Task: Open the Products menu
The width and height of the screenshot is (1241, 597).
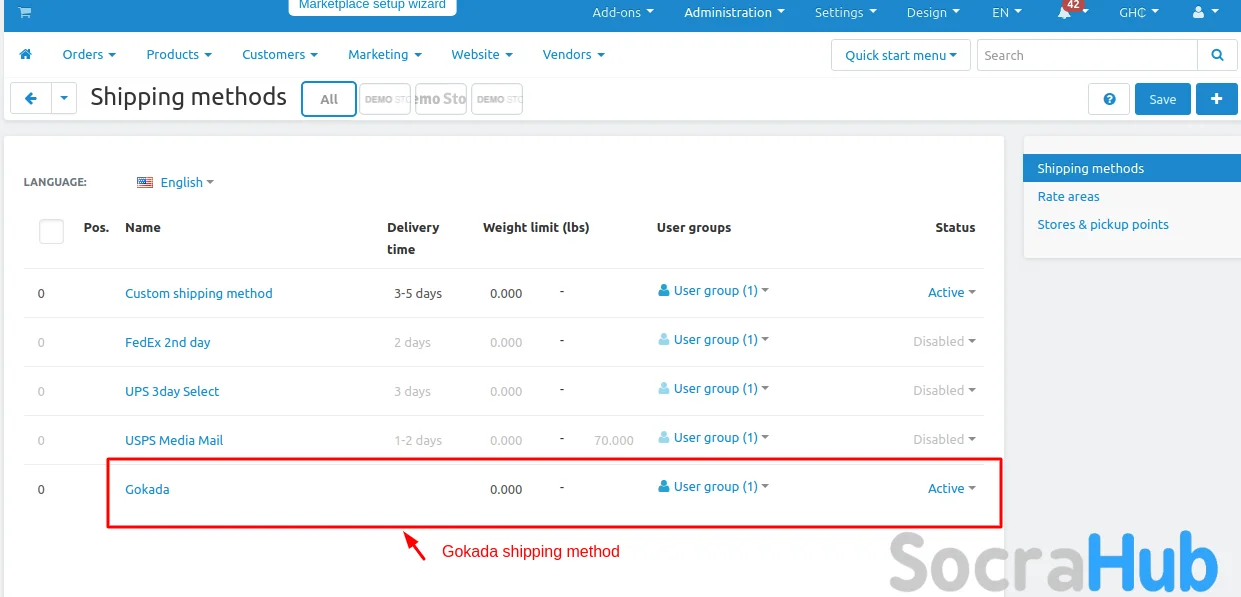Action: pyautogui.click(x=179, y=55)
